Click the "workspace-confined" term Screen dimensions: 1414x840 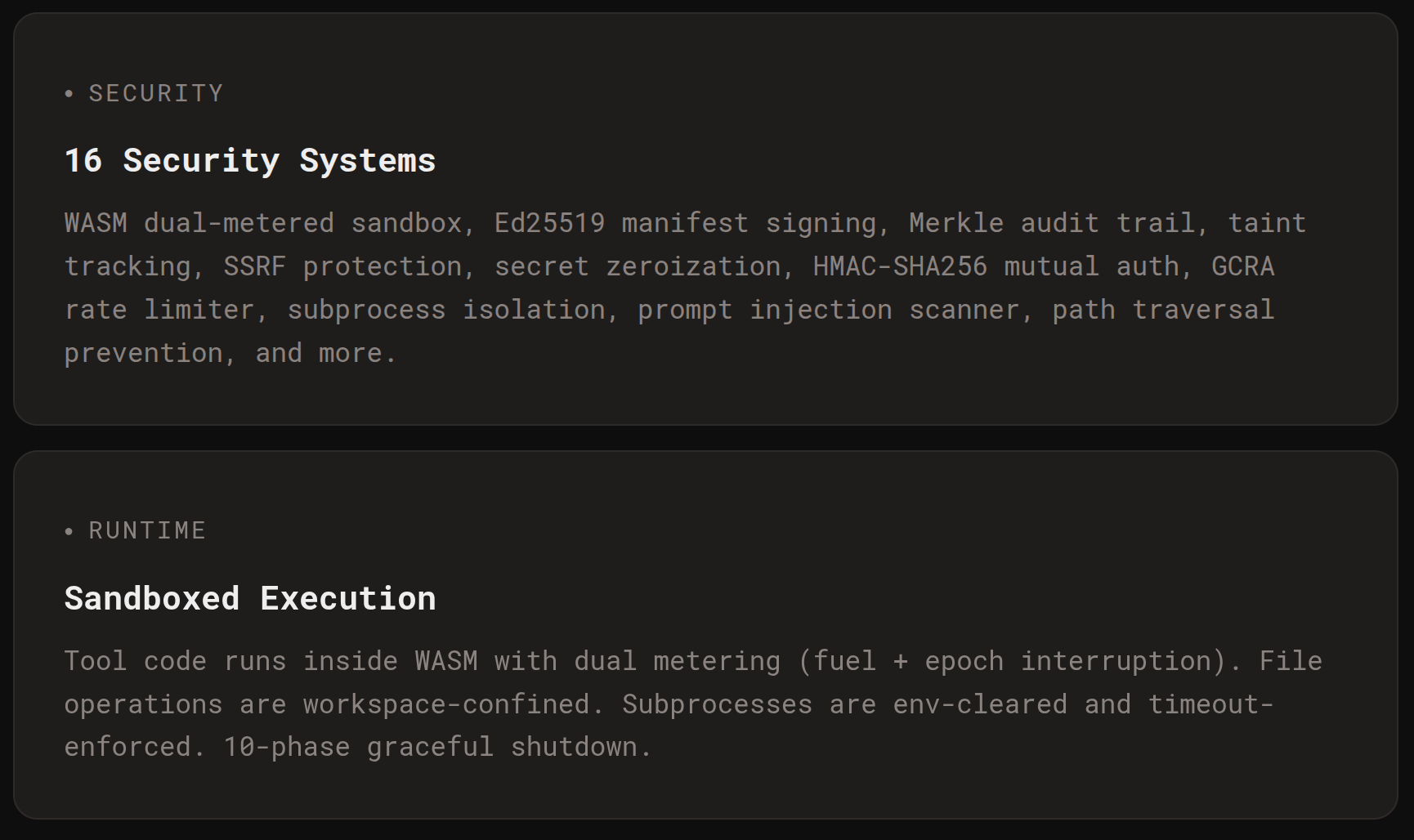pyautogui.click(x=446, y=704)
